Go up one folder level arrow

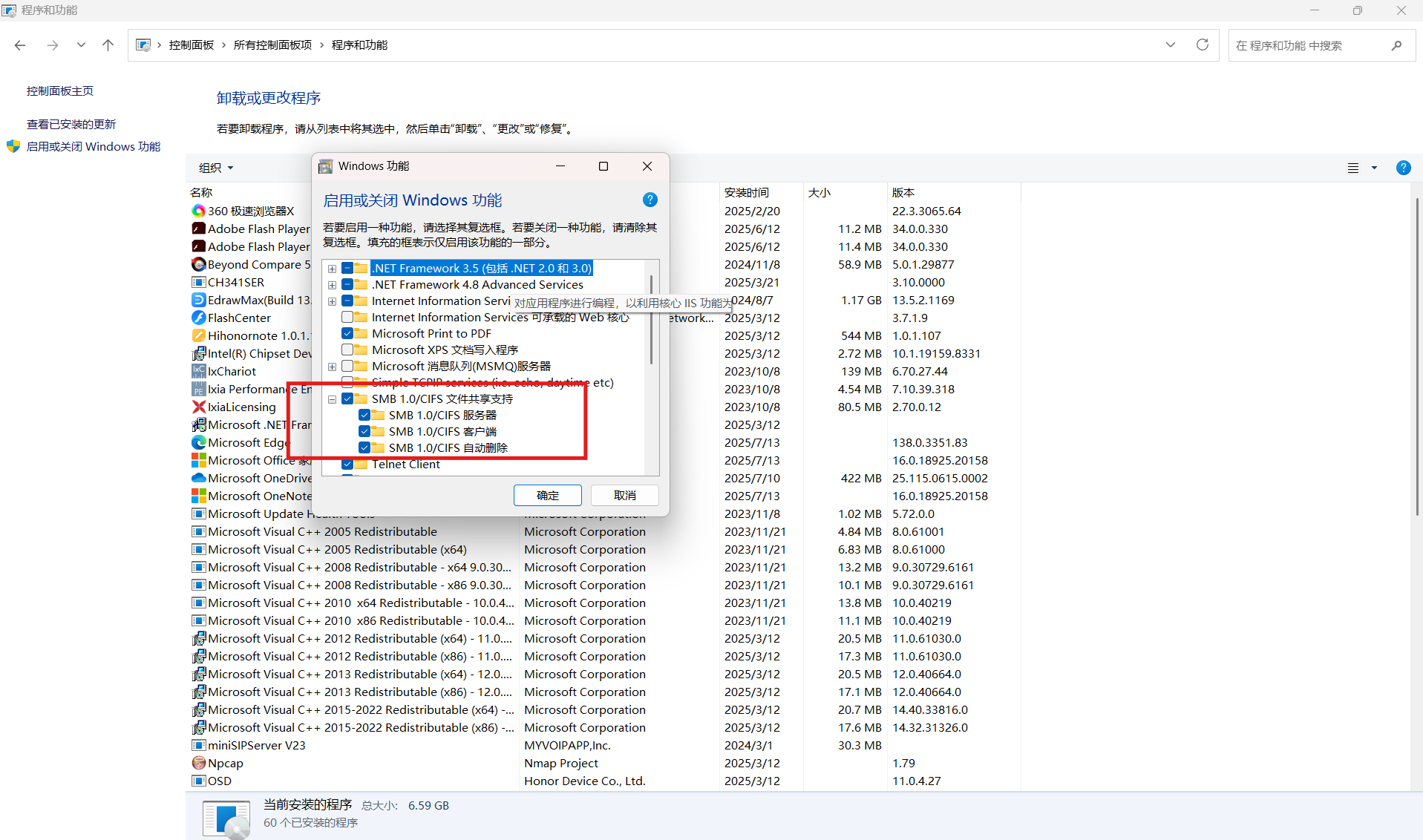click(x=108, y=45)
